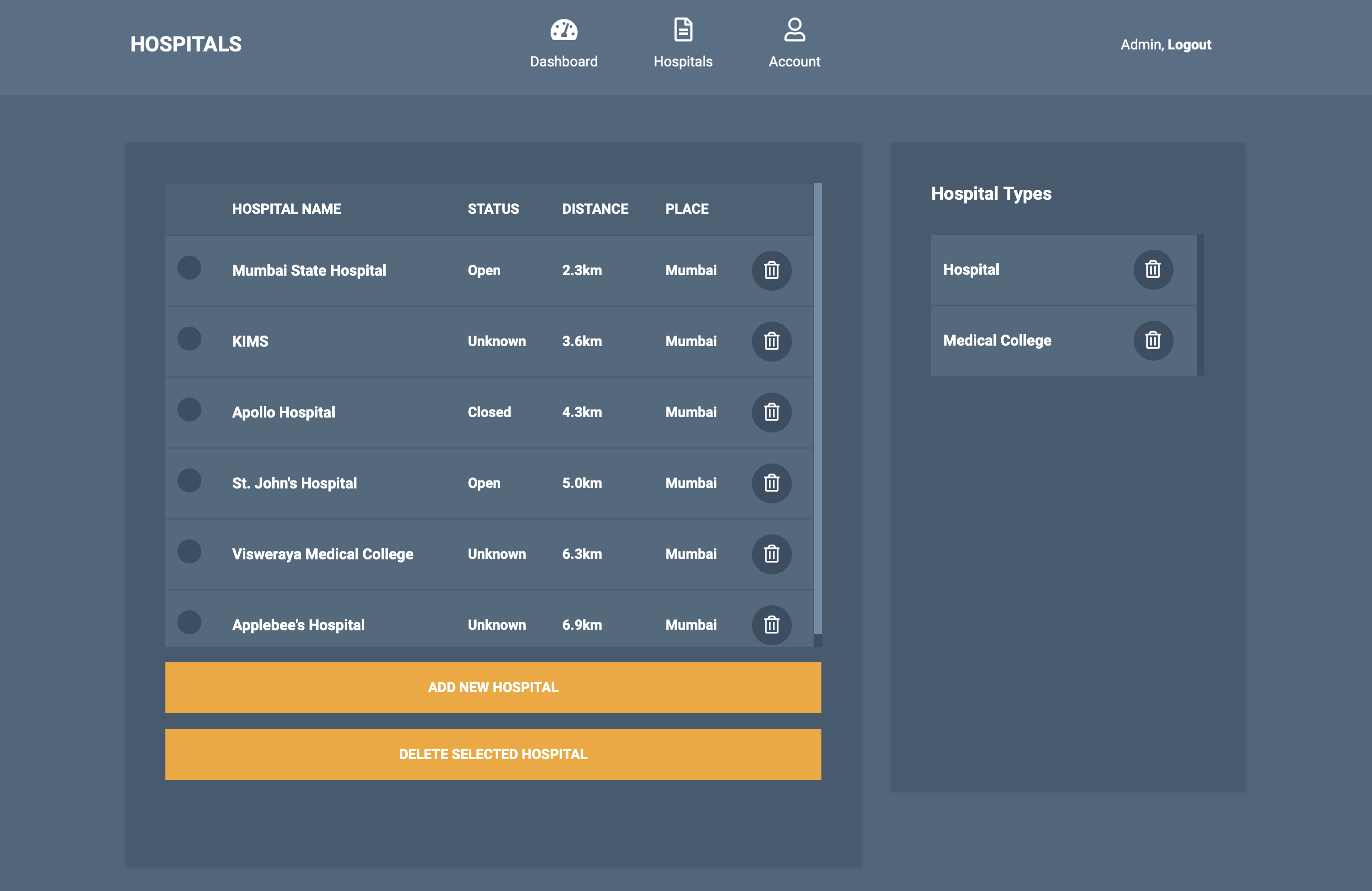Delete Visweraya Medical College row icon

[x=771, y=554]
